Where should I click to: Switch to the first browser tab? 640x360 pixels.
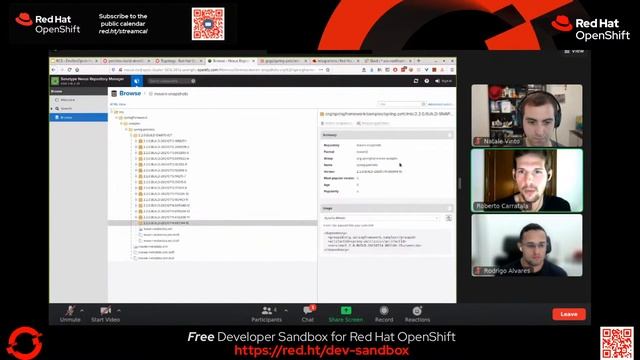pos(75,61)
